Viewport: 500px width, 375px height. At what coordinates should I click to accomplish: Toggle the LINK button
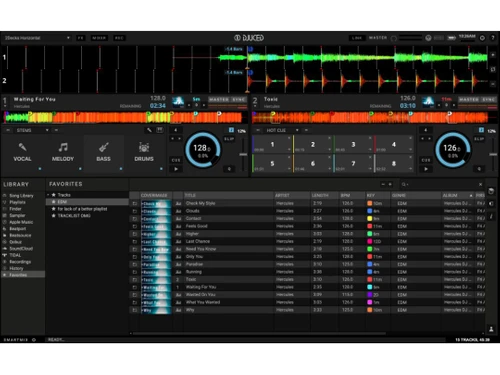click(357, 38)
